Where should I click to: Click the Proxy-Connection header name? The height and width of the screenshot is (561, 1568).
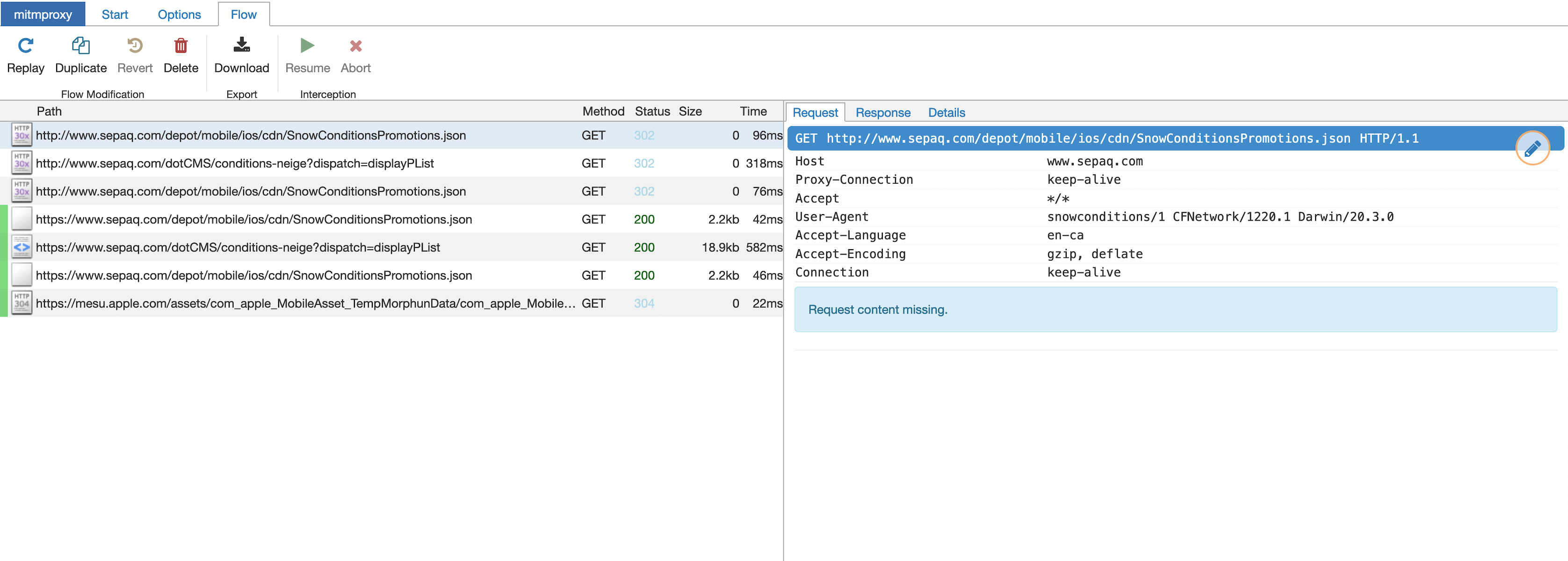854,180
